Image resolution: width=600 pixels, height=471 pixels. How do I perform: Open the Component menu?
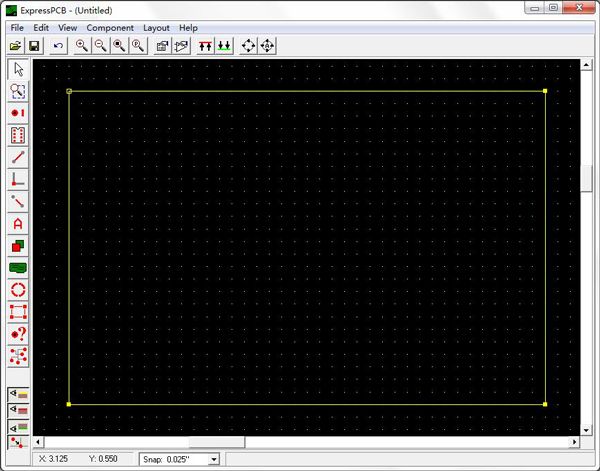click(110, 28)
